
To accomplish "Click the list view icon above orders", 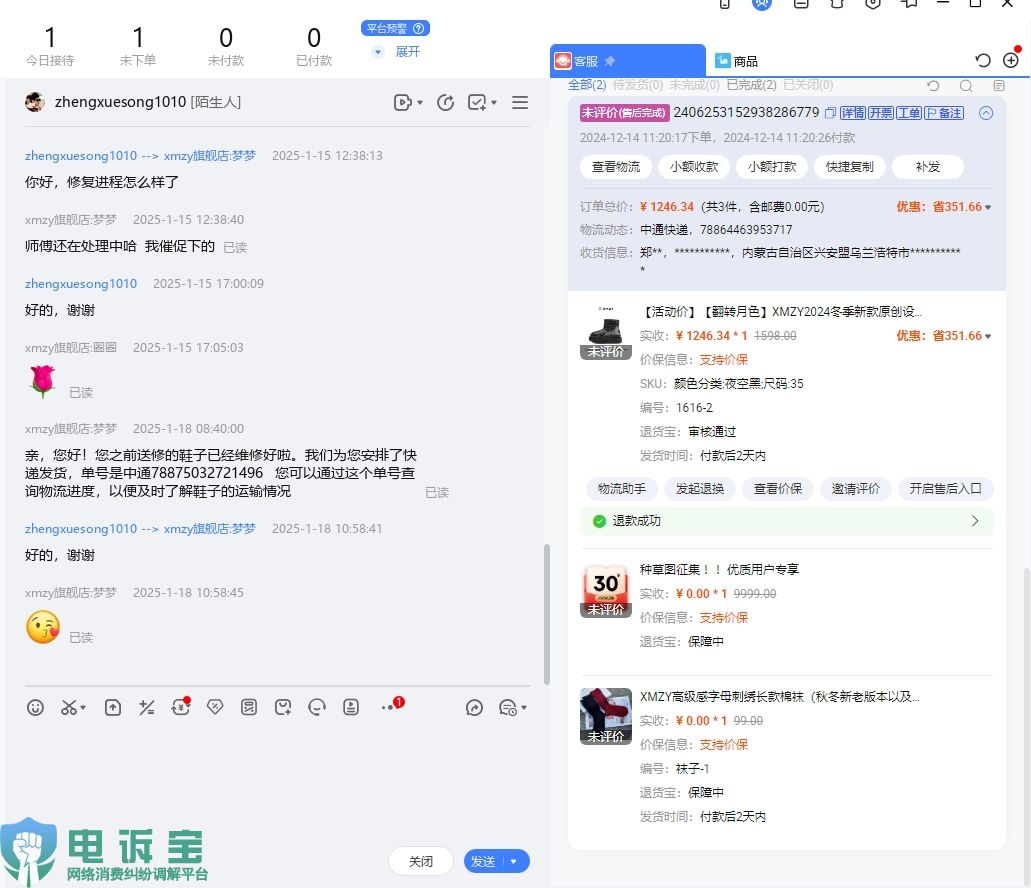I will point(999,85).
